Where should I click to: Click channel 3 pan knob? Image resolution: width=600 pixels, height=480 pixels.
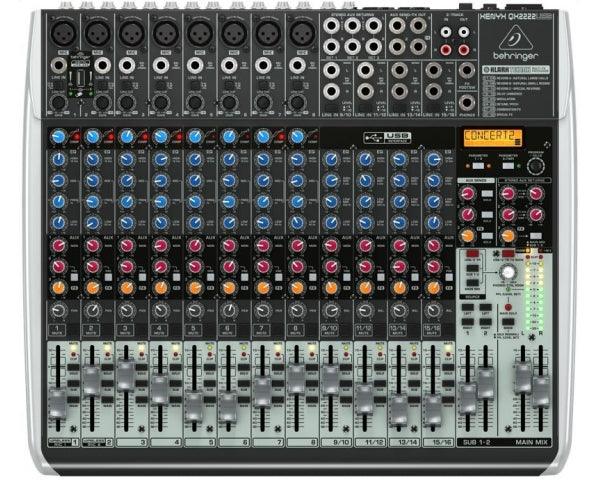pyautogui.click(x=127, y=310)
